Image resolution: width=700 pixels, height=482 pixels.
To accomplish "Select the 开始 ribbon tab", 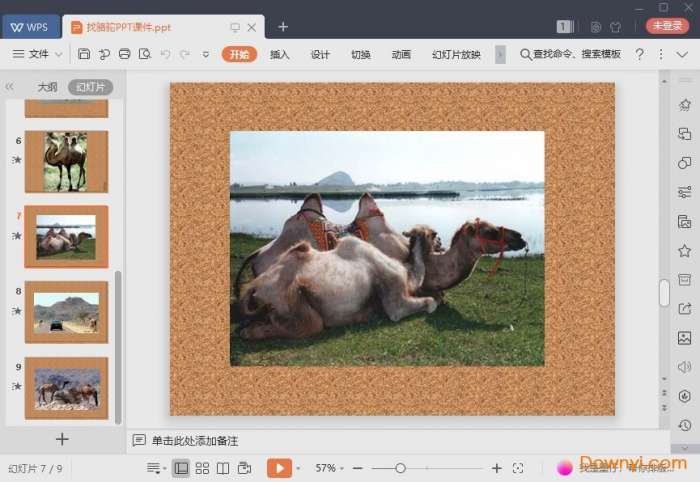I will click(x=239, y=54).
